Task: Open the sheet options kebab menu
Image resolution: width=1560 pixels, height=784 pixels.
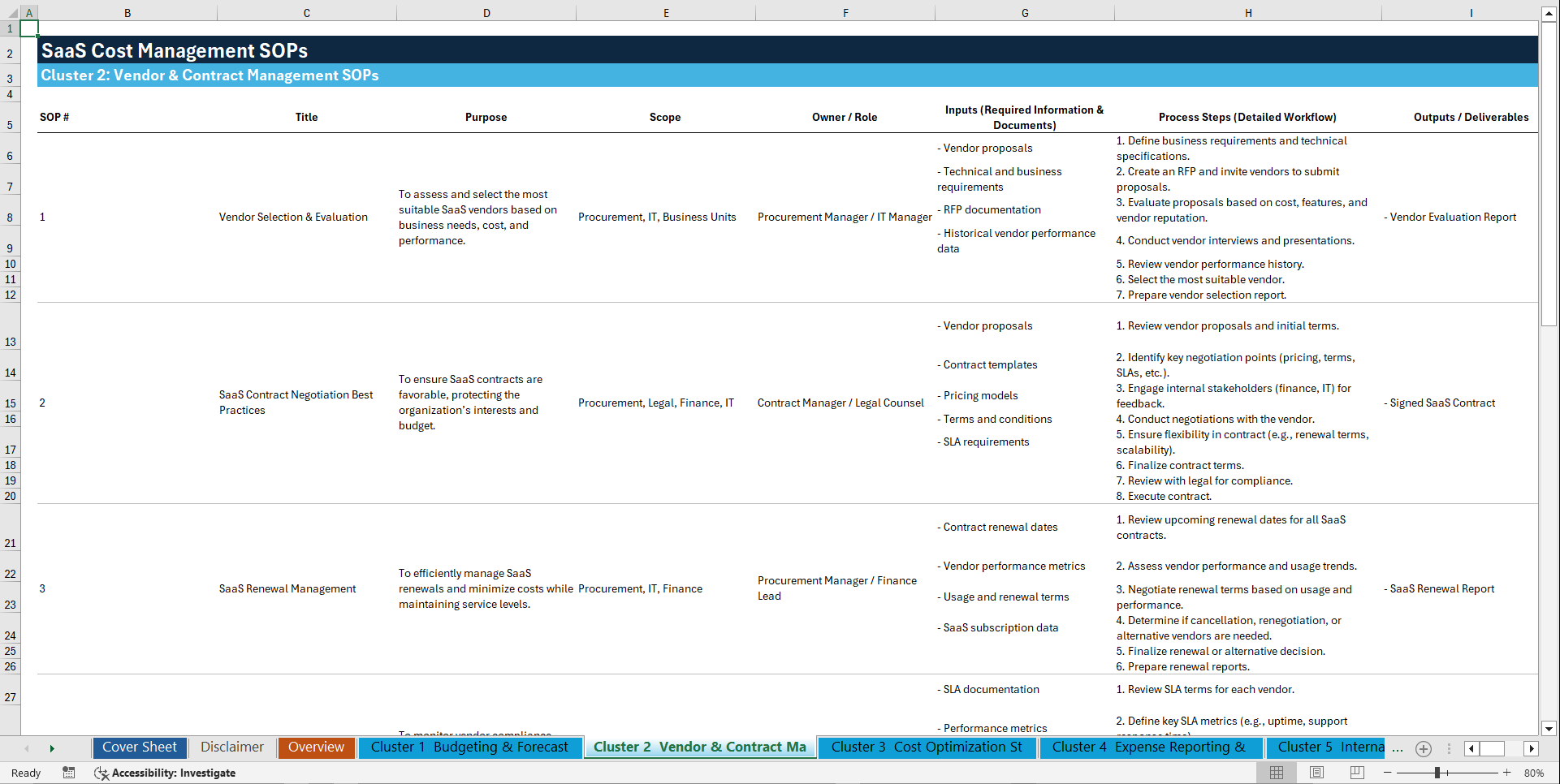Action: tap(1450, 748)
